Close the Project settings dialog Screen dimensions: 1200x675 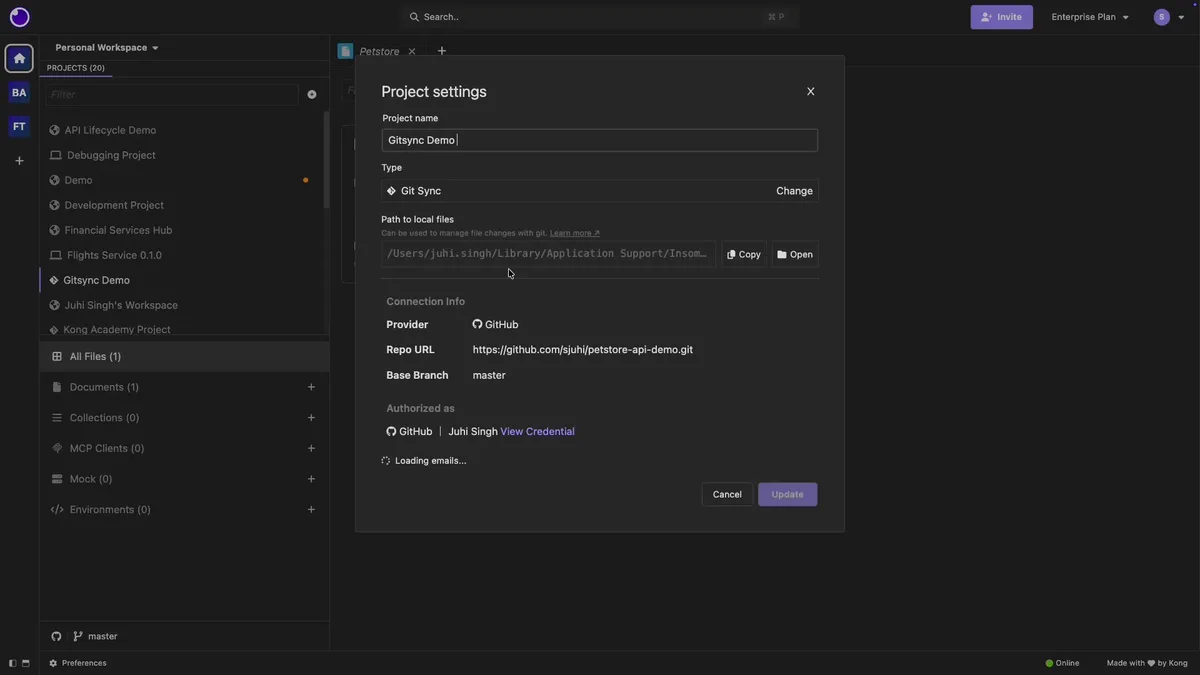[810, 91]
